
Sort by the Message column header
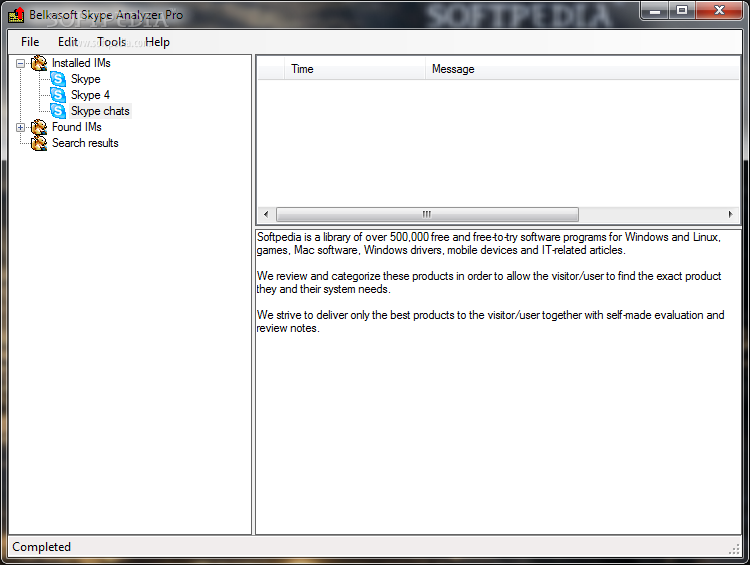pos(582,69)
